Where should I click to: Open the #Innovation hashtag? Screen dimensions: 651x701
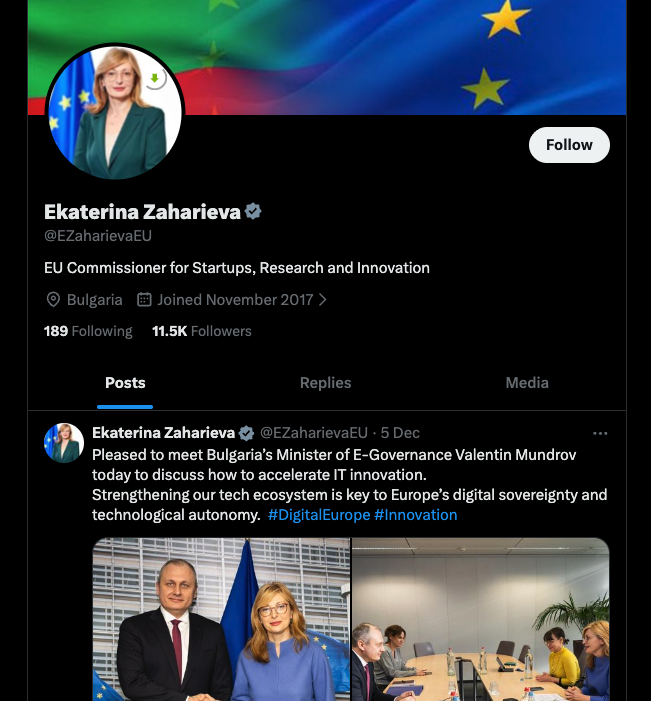click(416, 515)
